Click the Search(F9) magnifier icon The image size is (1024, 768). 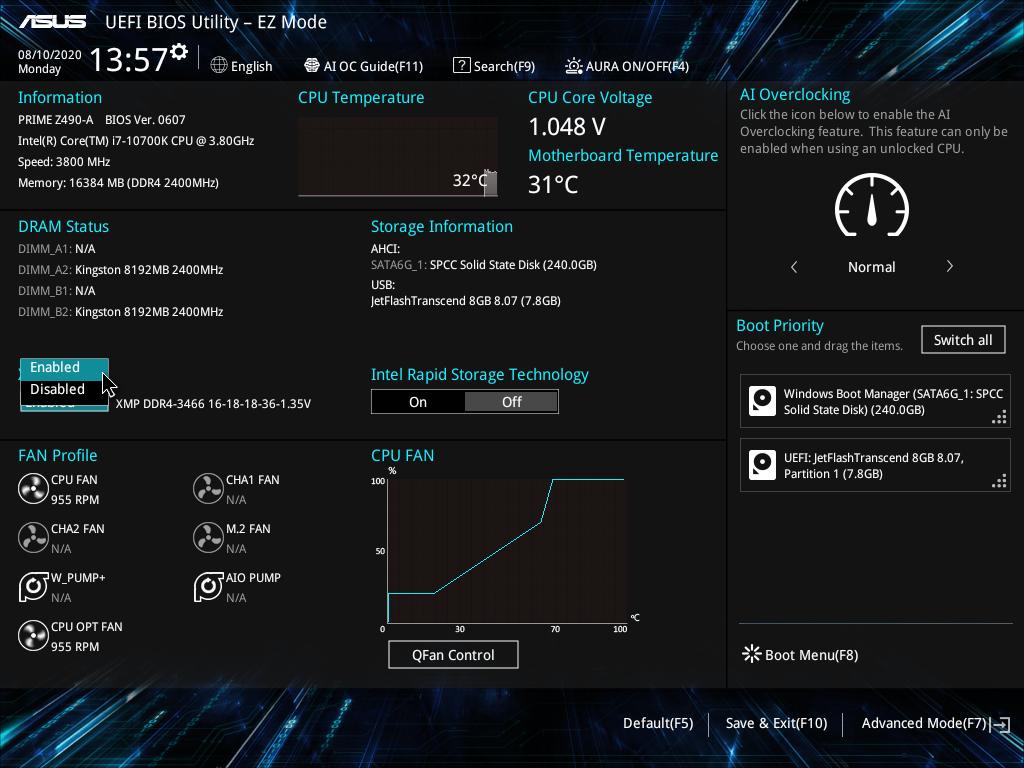point(461,65)
